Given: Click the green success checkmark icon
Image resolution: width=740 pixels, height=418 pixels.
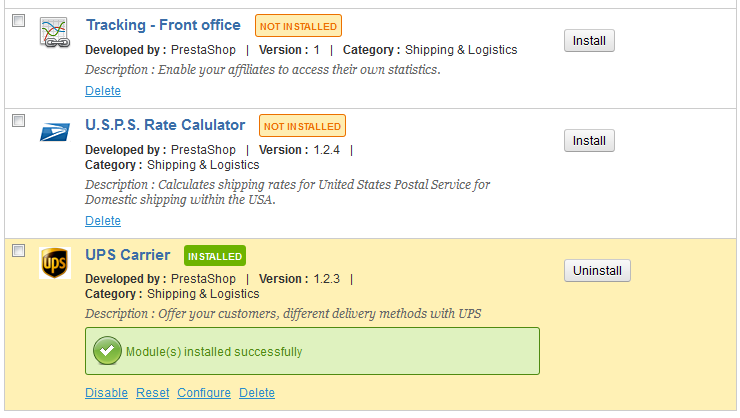Looking at the screenshot, I should 106,351.
